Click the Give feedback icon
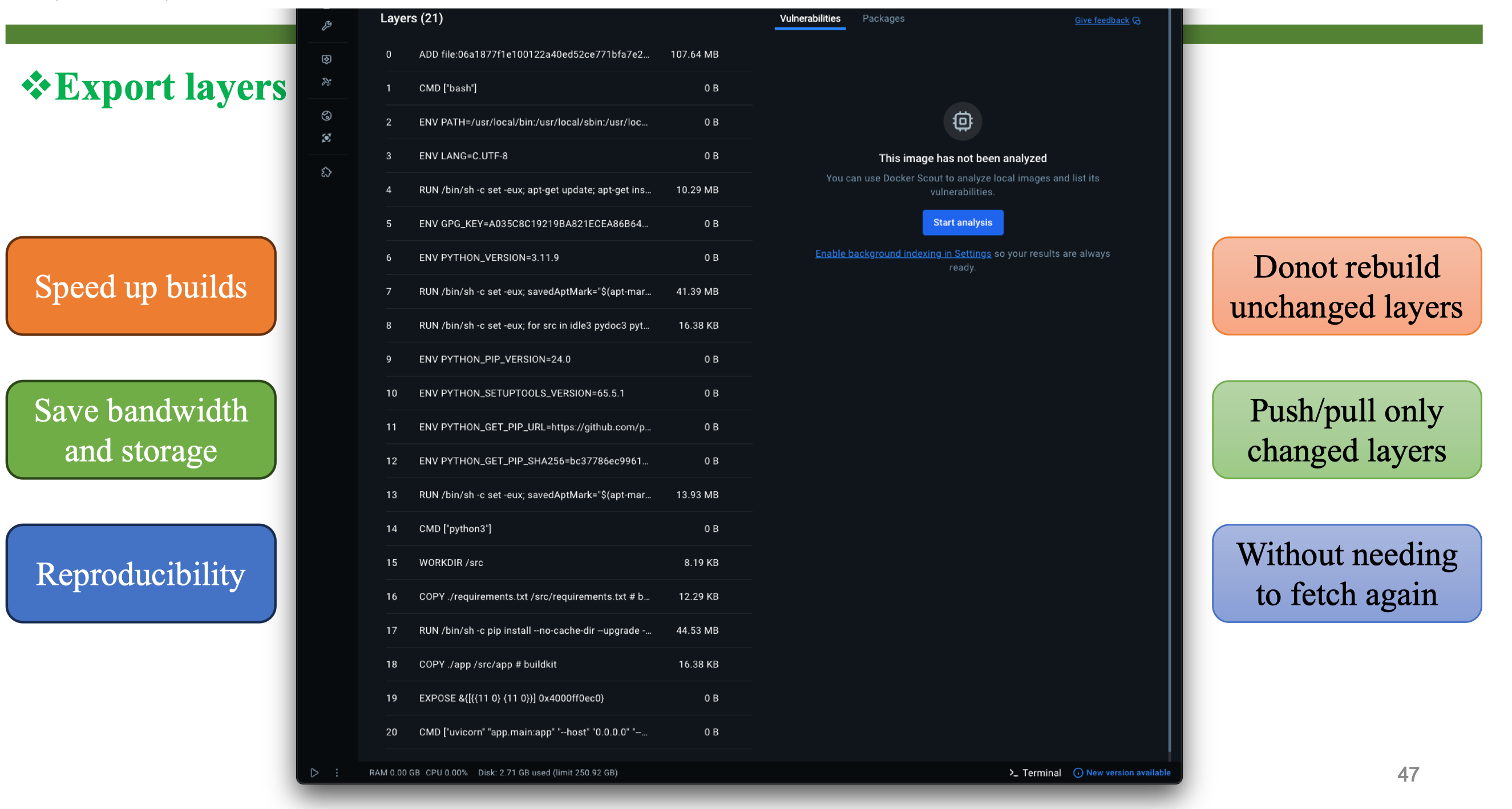This screenshot has width=1512, height=809. pos(1137,21)
